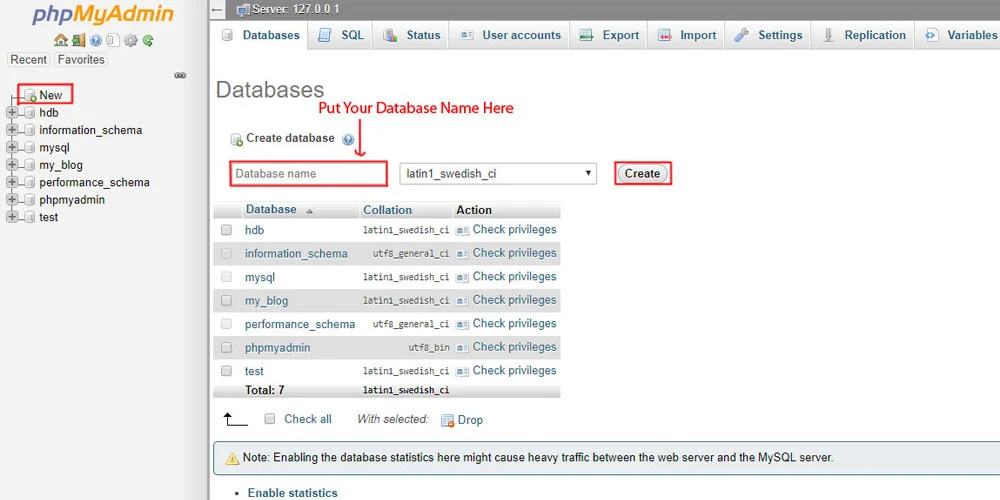
Task: Click the Check privileges icon in the information_schema row
Action: point(462,254)
